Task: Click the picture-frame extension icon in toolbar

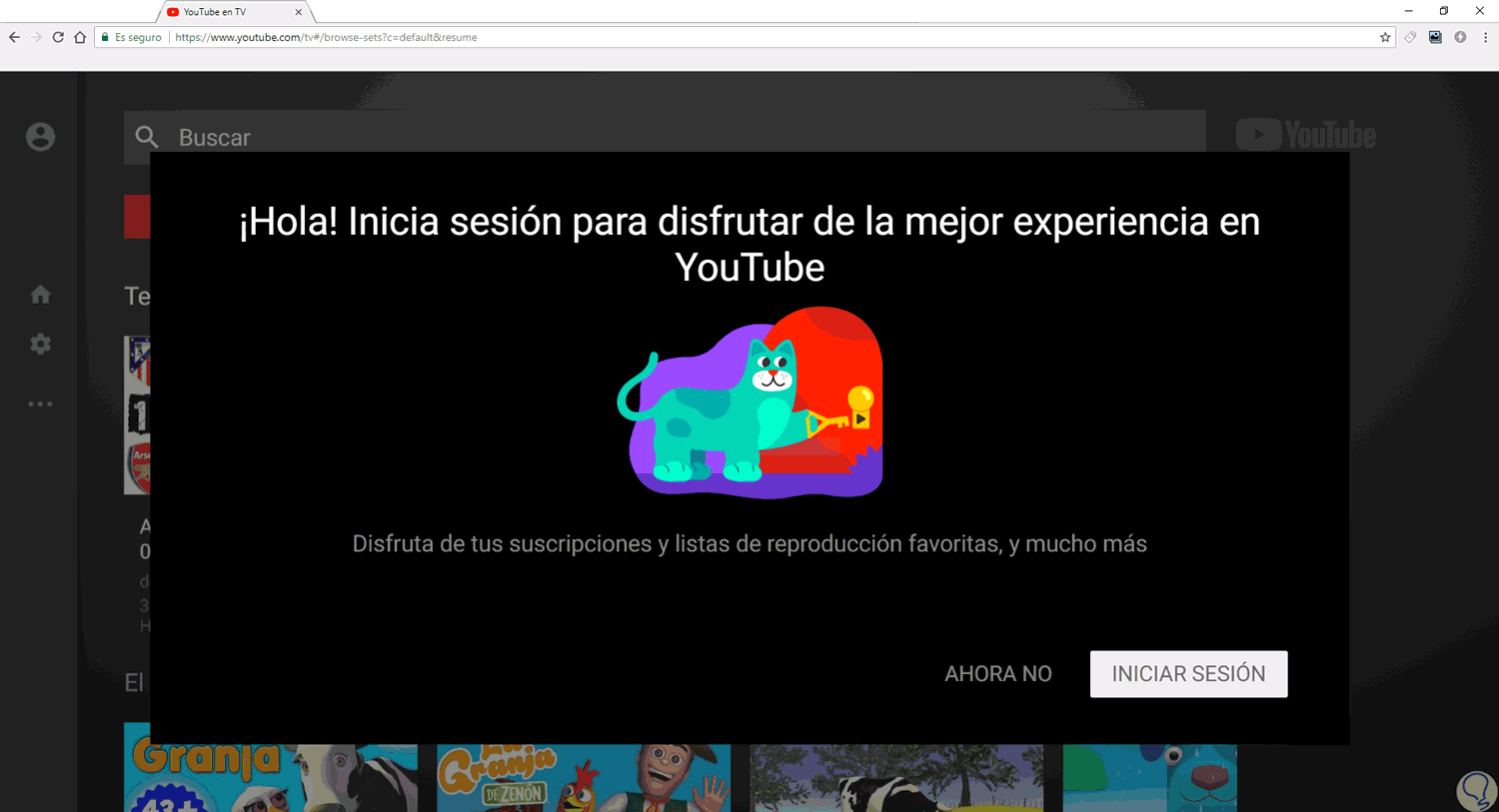Action: coord(1435,37)
